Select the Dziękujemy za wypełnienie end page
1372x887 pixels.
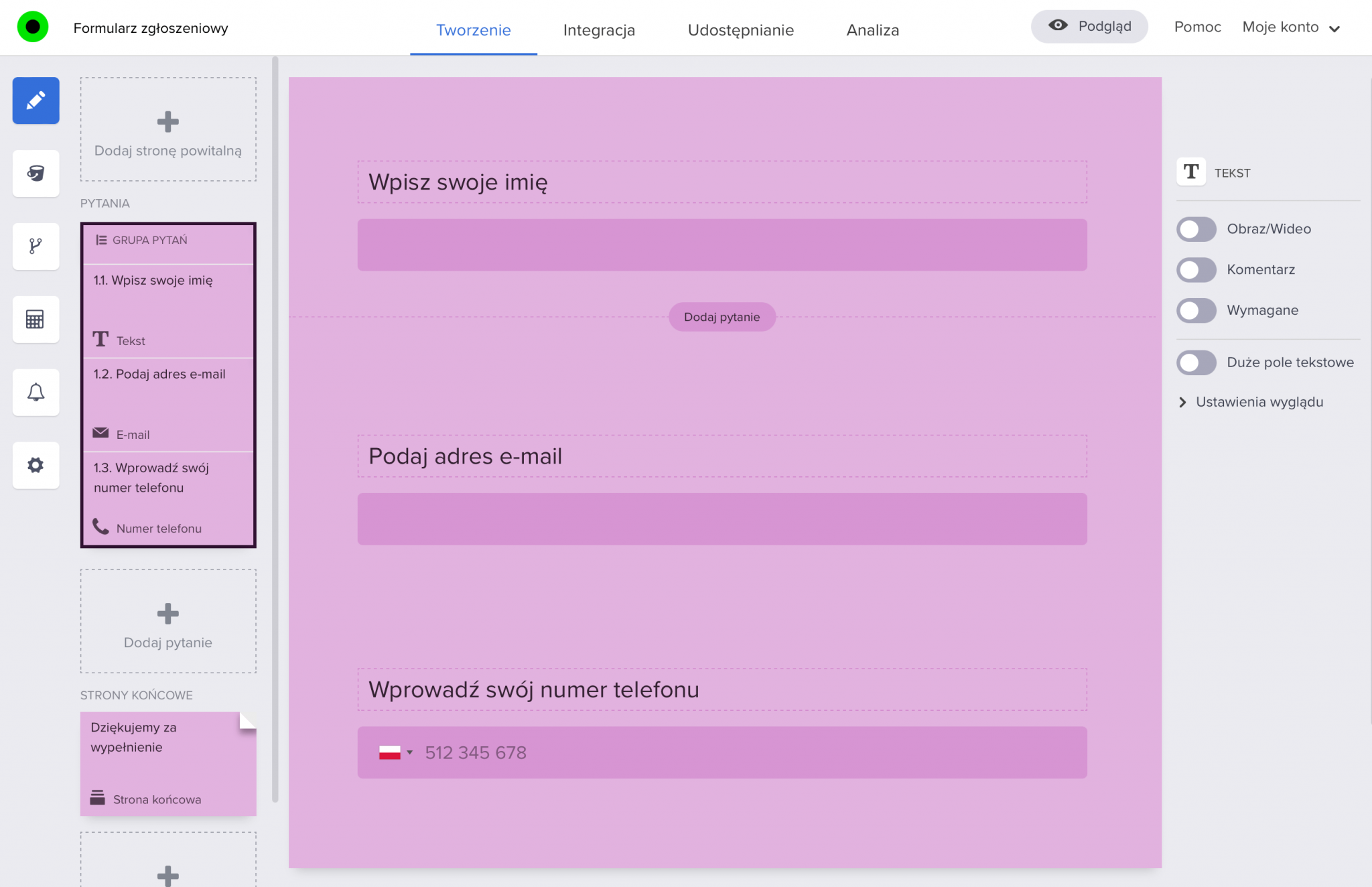point(167,764)
